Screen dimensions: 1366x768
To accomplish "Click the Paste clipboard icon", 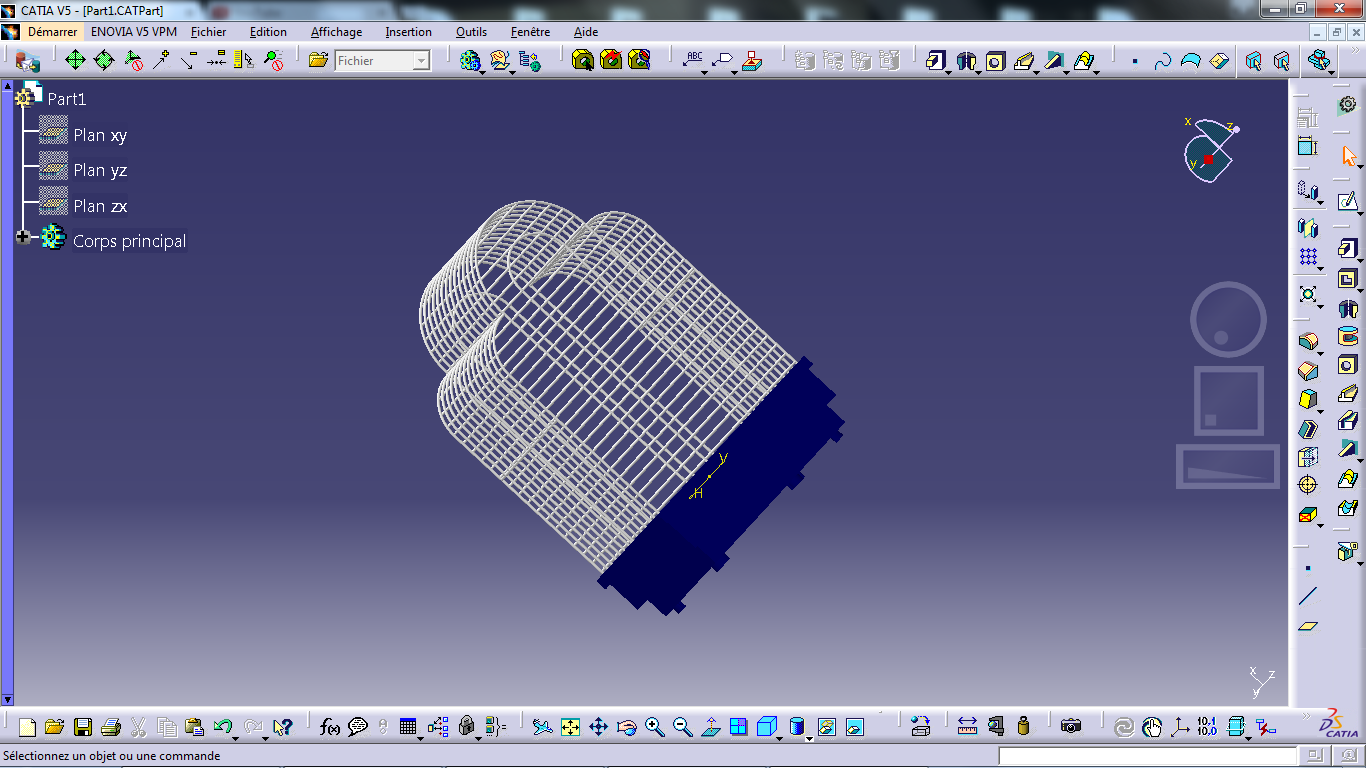I will point(195,727).
